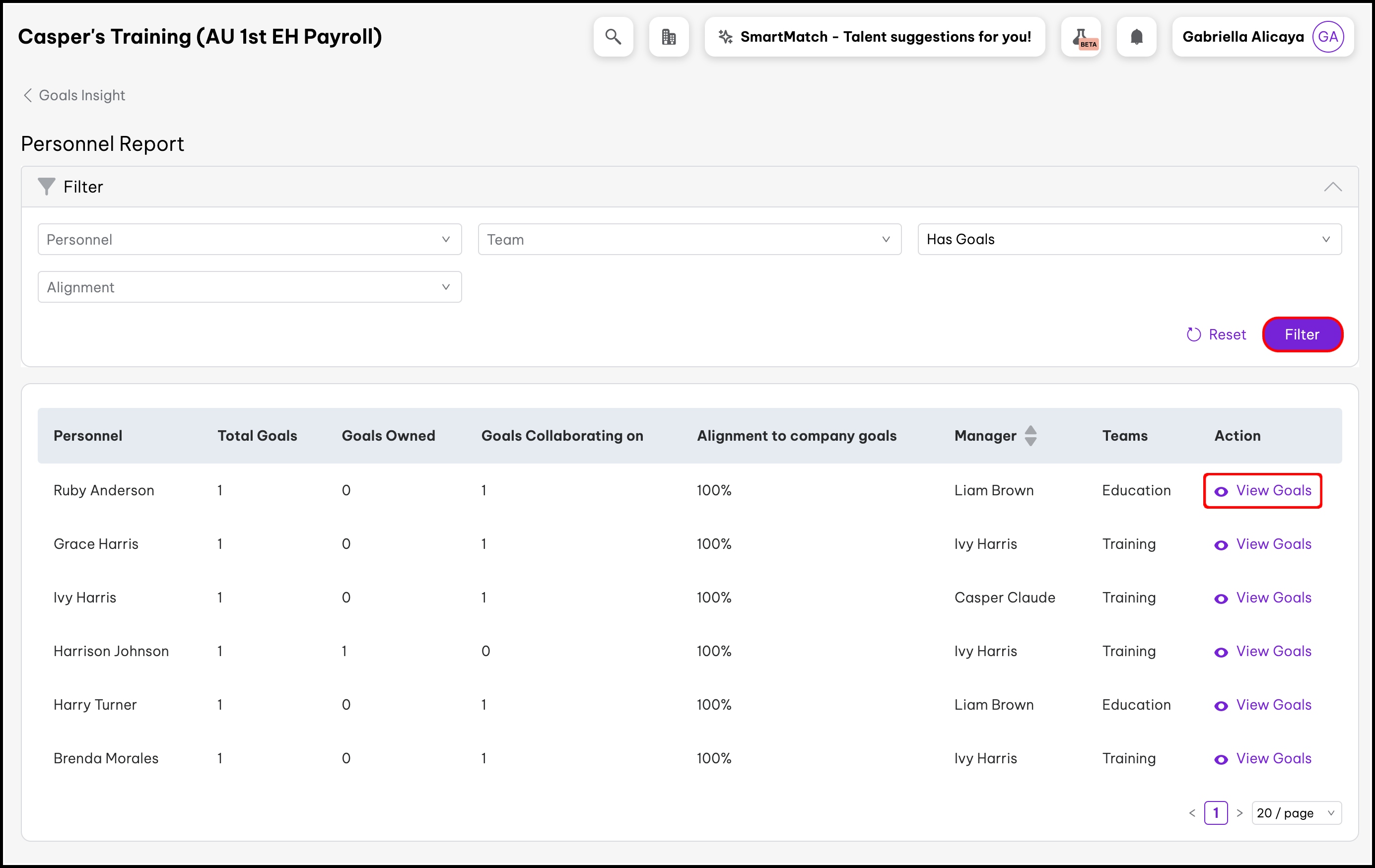
Task: Apply filters with the Filter button
Action: [x=1302, y=334]
